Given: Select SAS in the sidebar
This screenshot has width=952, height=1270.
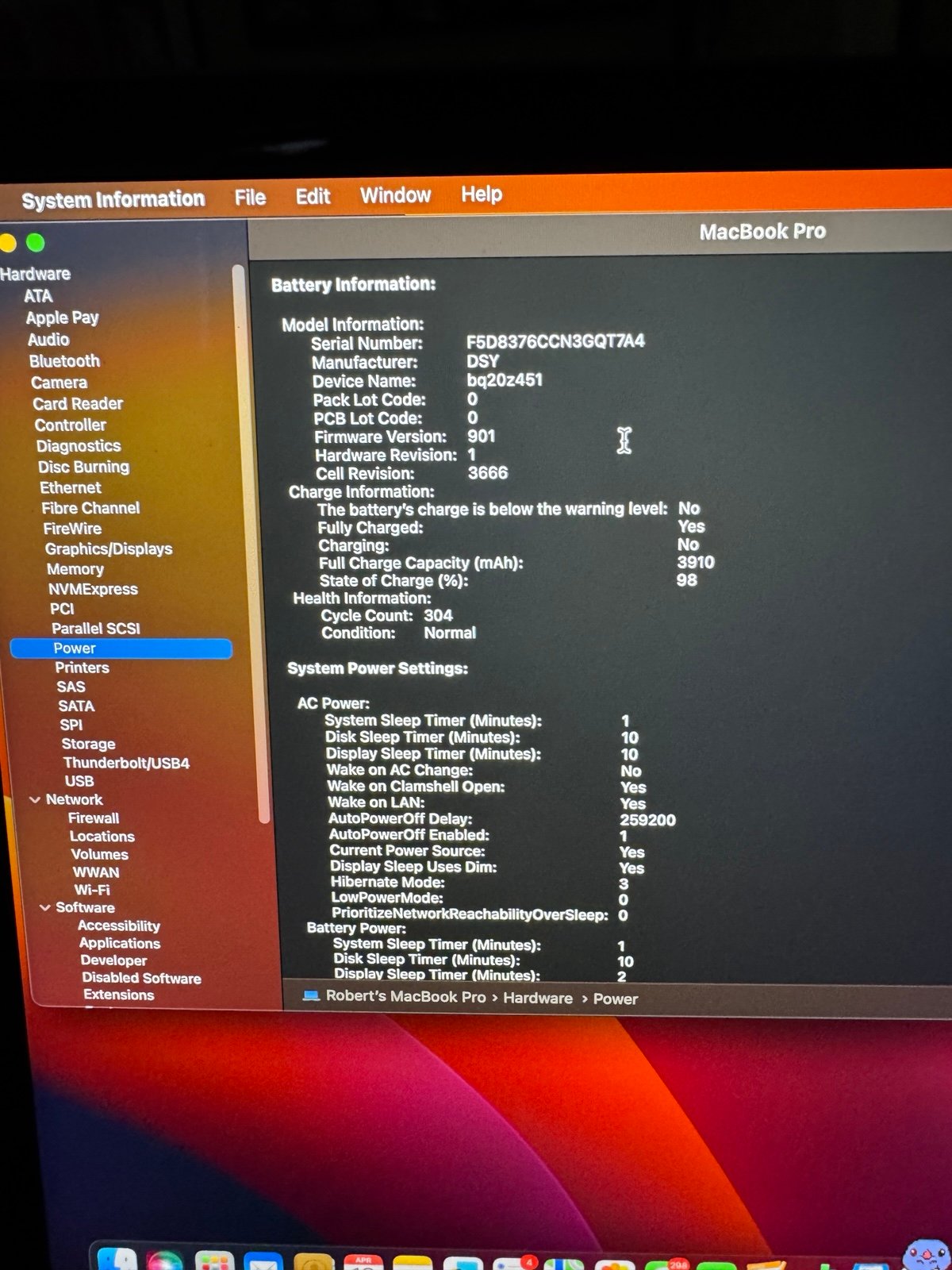Looking at the screenshot, I should 71,687.
